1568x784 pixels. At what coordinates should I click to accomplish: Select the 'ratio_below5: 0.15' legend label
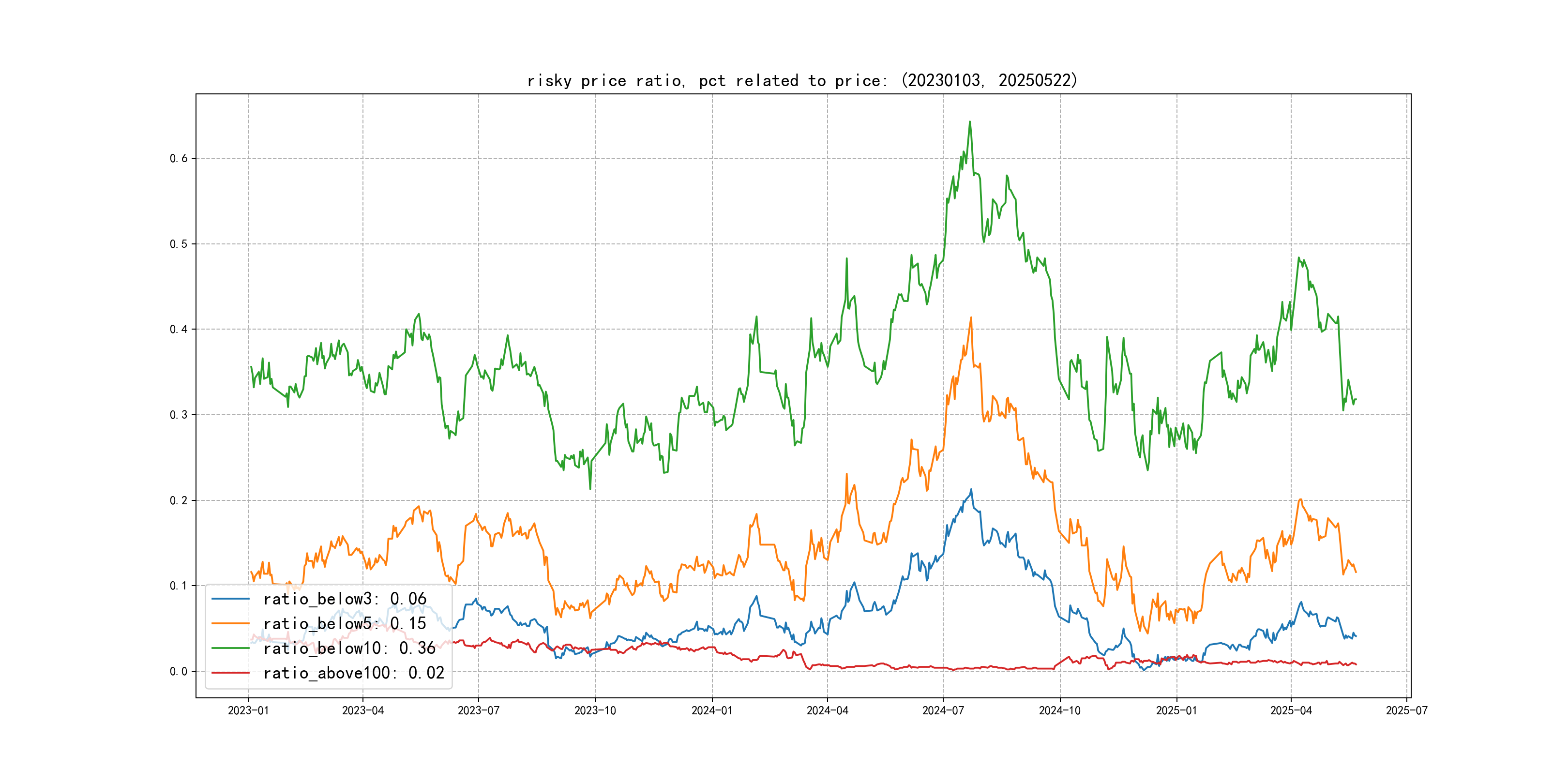click(x=345, y=623)
